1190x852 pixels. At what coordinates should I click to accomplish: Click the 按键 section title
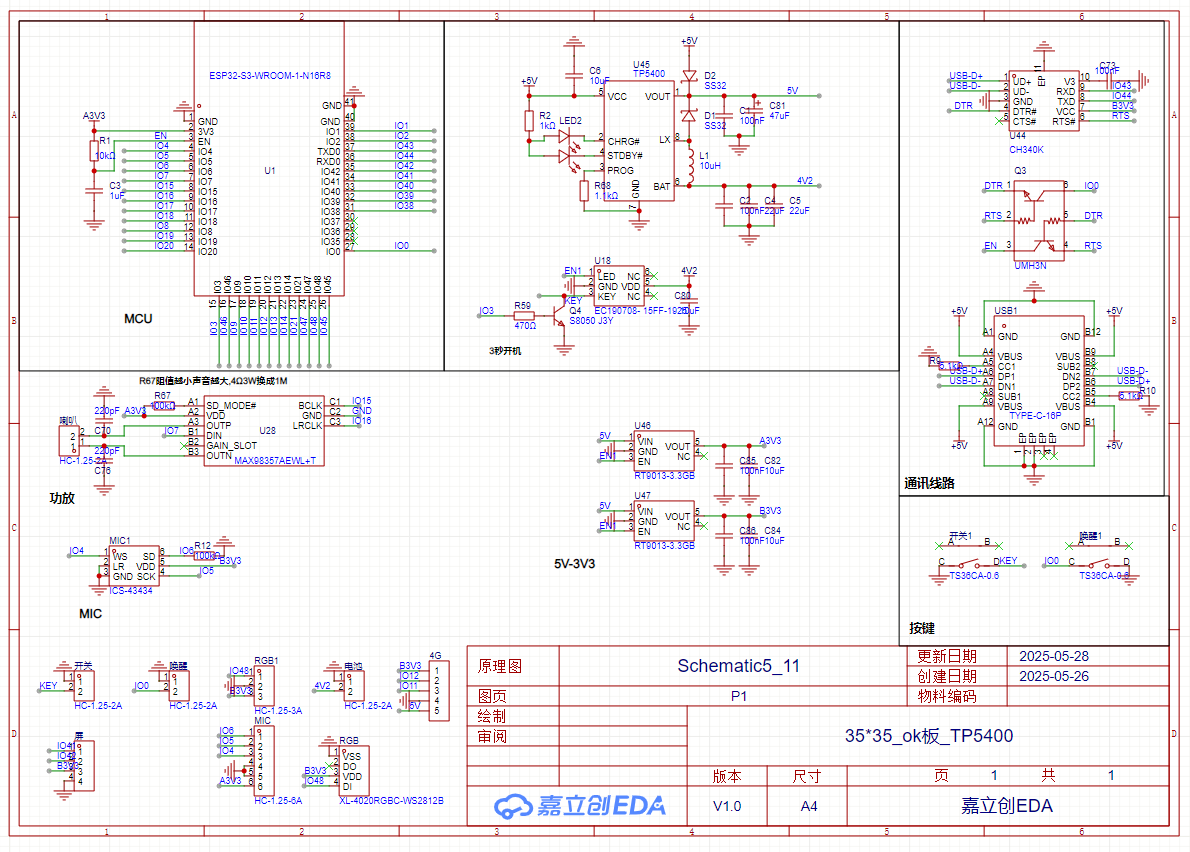tap(921, 628)
